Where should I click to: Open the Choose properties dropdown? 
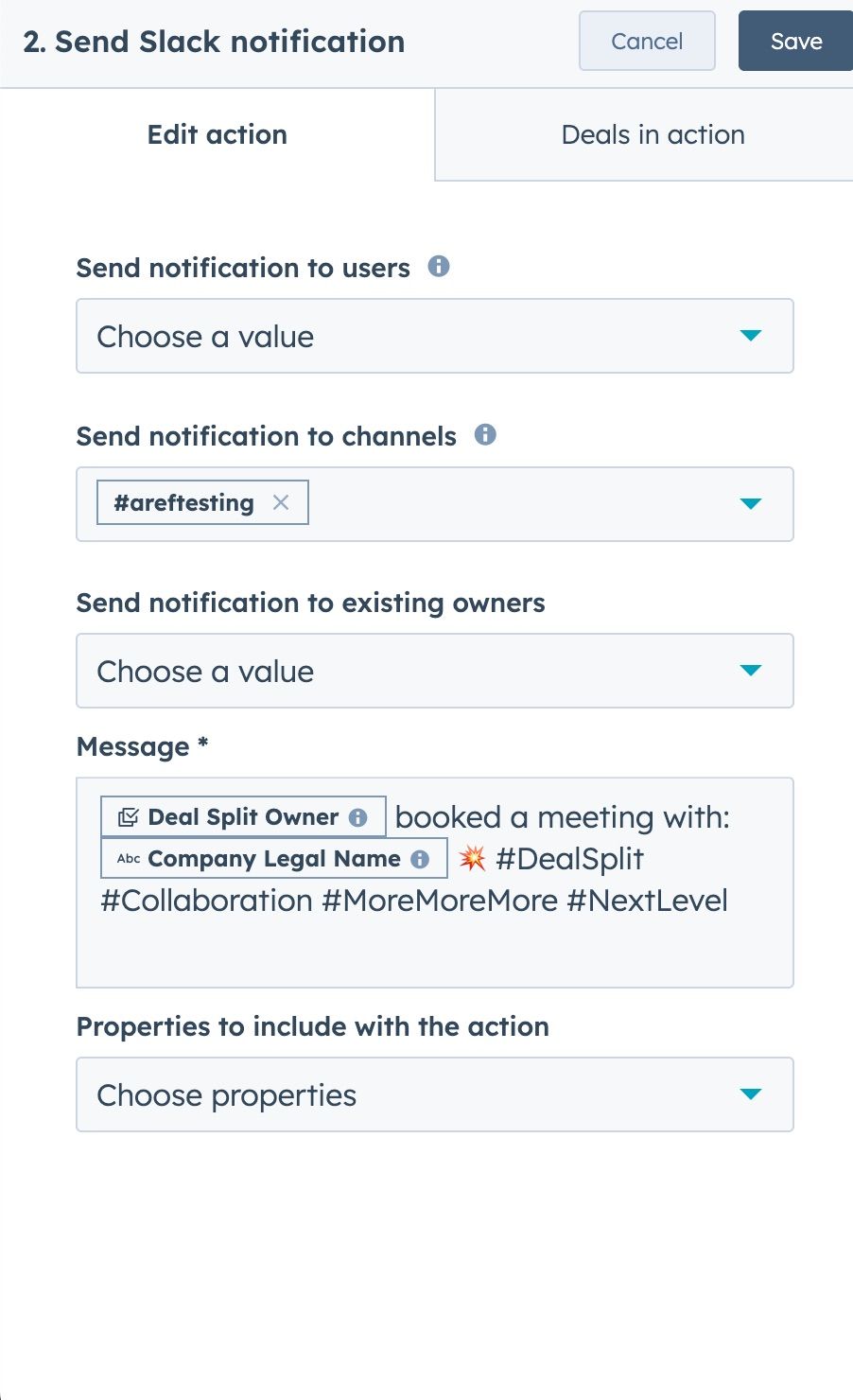click(x=434, y=1094)
